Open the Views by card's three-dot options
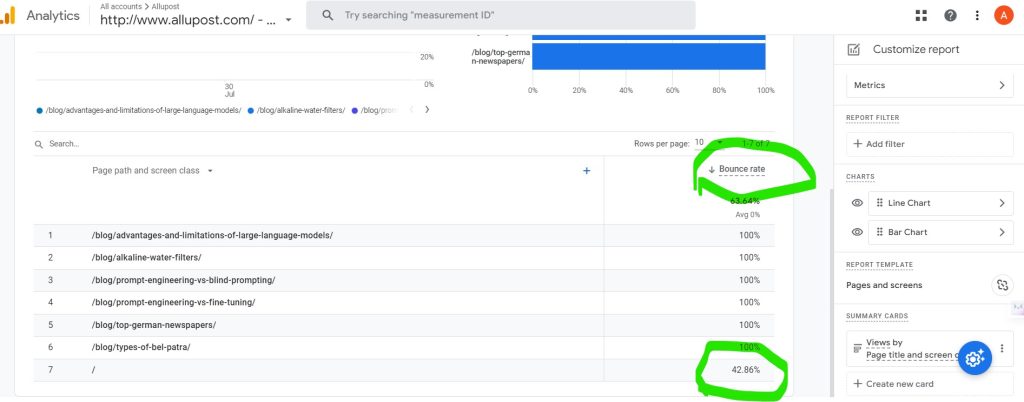Image resolution: width=1024 pixels, height=402 pixels. coord(1001,348)
